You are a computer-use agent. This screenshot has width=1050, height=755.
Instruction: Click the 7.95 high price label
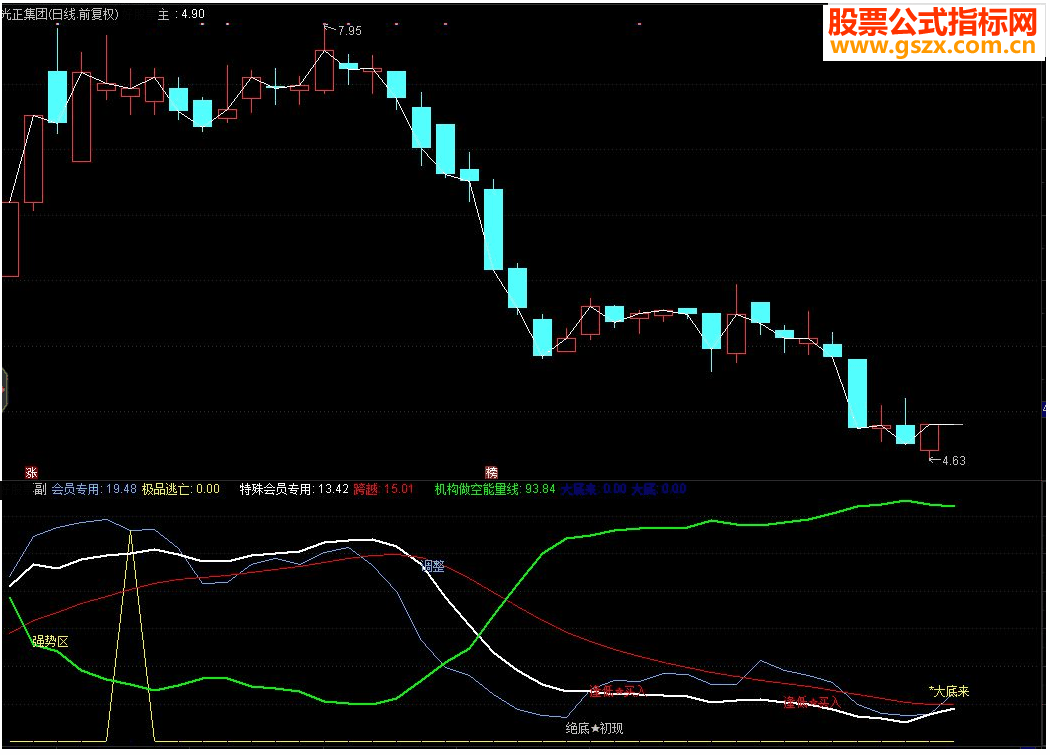point(350,31)
